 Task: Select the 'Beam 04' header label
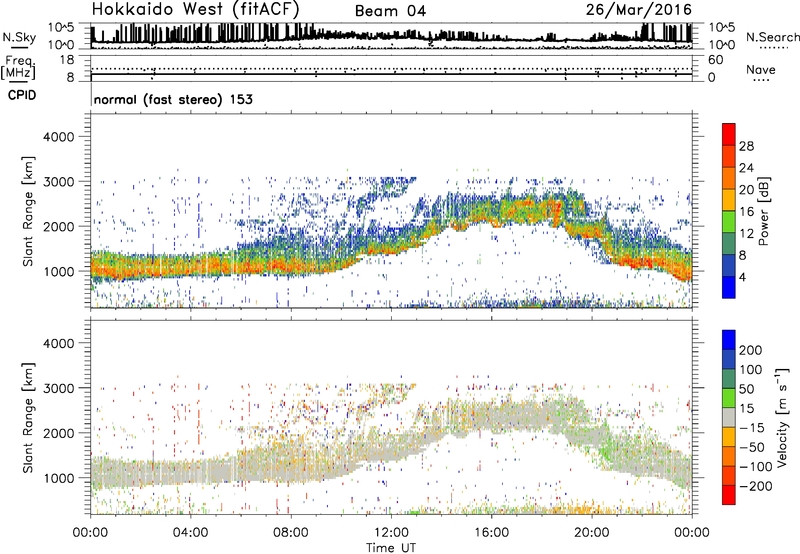coord(390,11)
